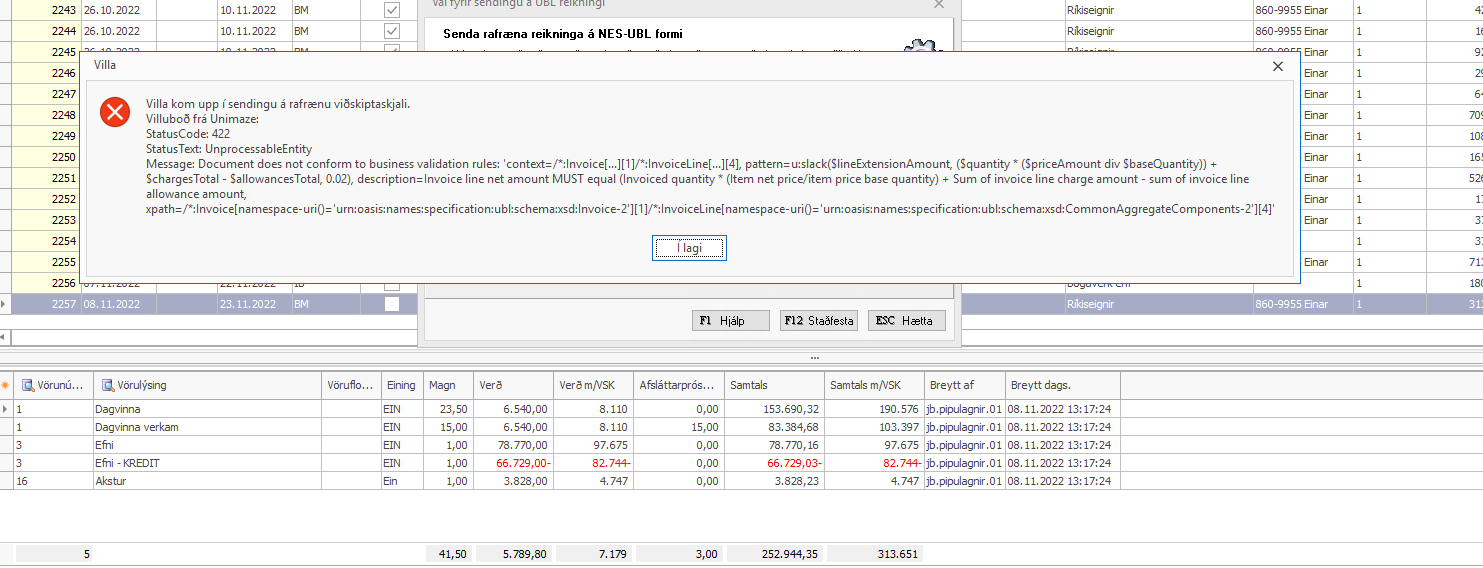Tick the checkbox on selected row 2257
This screenshot has width=1483, height=568.
coord(392,303)
